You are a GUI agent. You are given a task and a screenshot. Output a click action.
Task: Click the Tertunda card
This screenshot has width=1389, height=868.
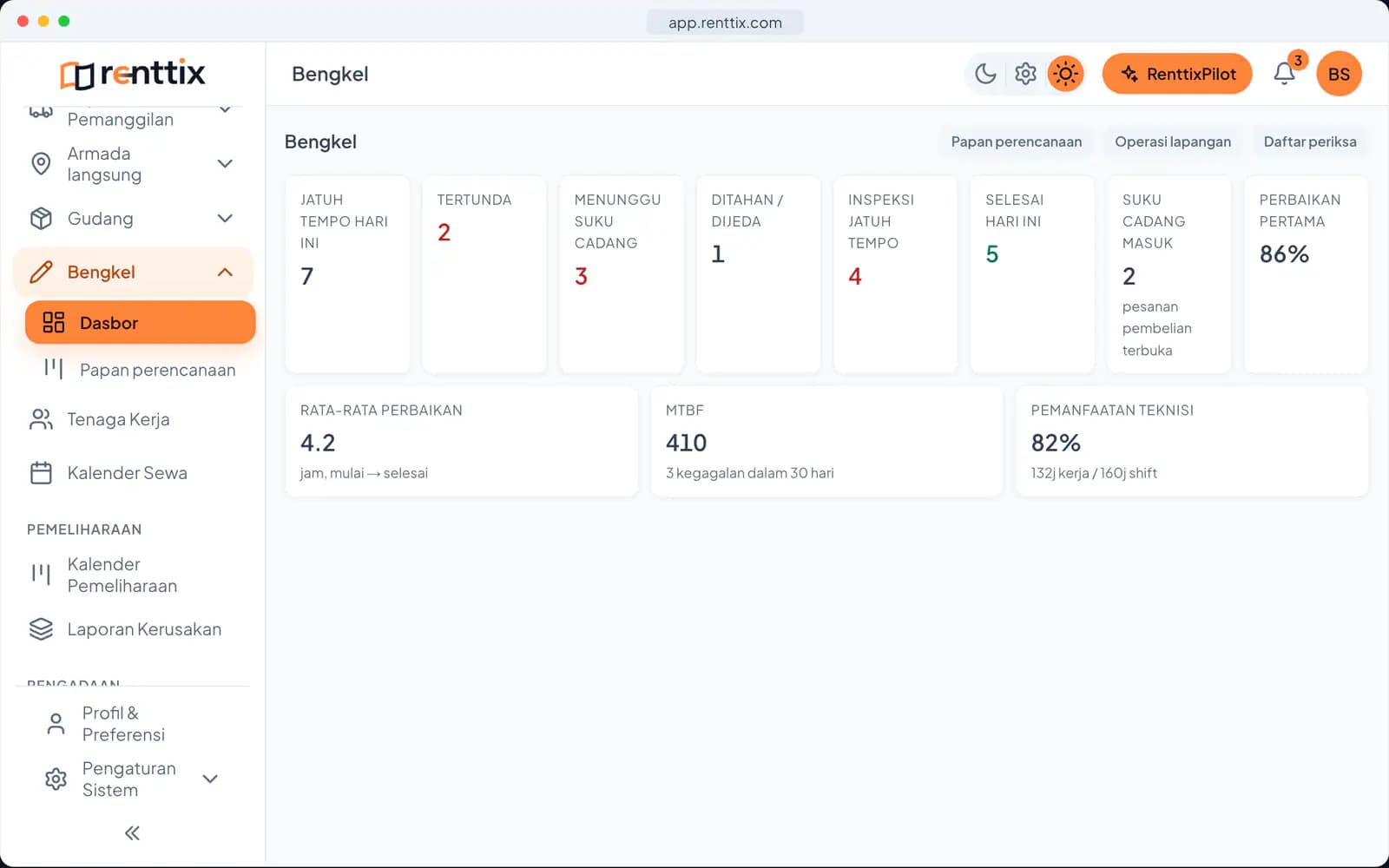(484, 274)
